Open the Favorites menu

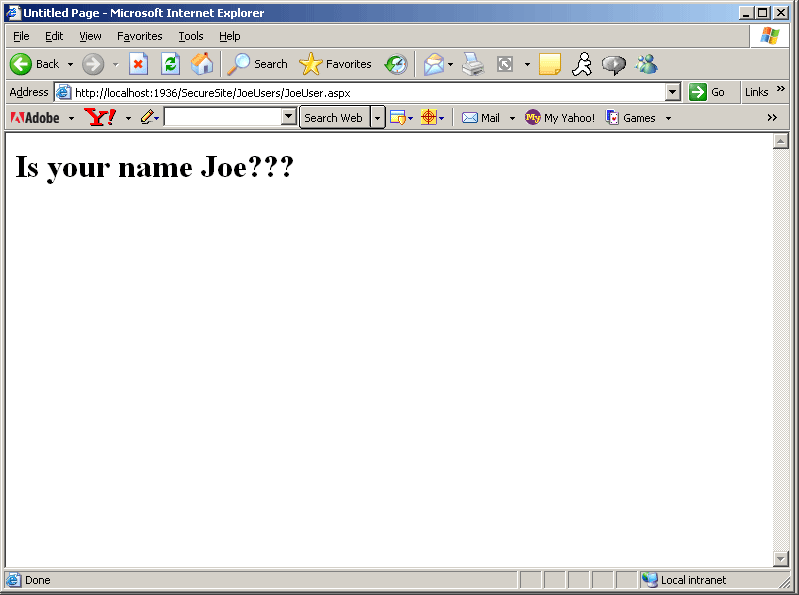point(139,36)
